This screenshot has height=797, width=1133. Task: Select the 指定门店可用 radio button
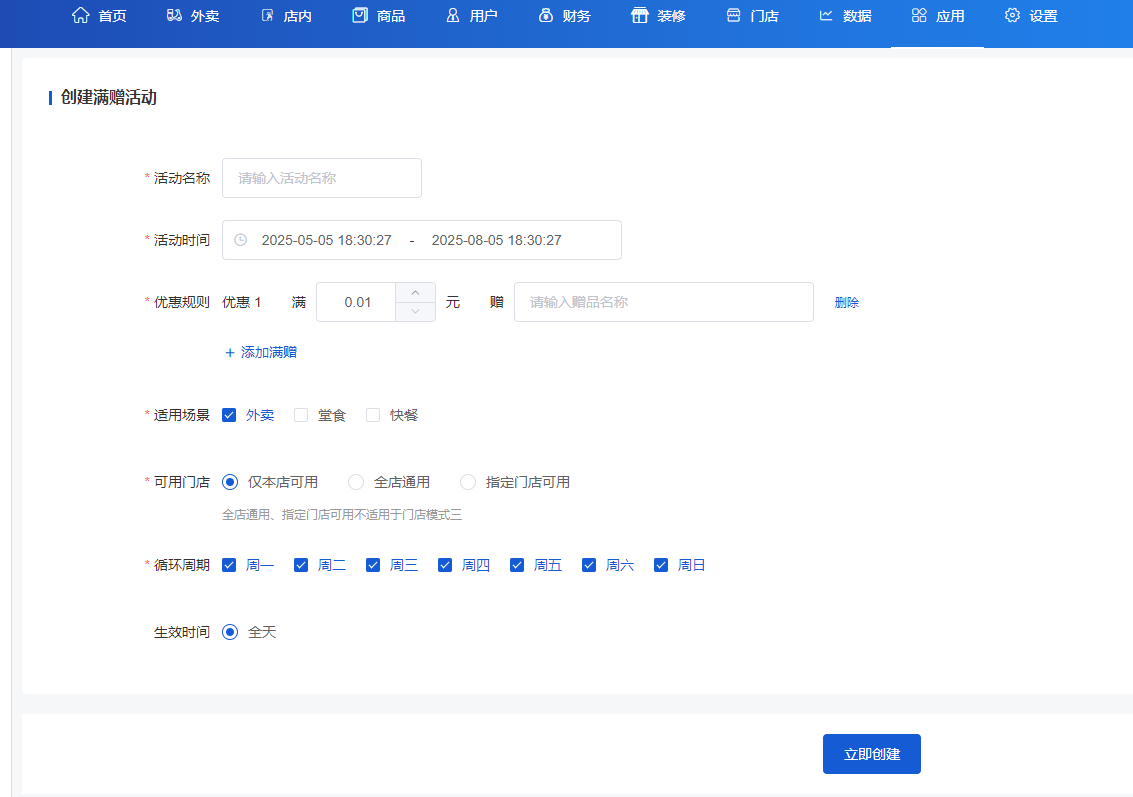tap(468, 482)
